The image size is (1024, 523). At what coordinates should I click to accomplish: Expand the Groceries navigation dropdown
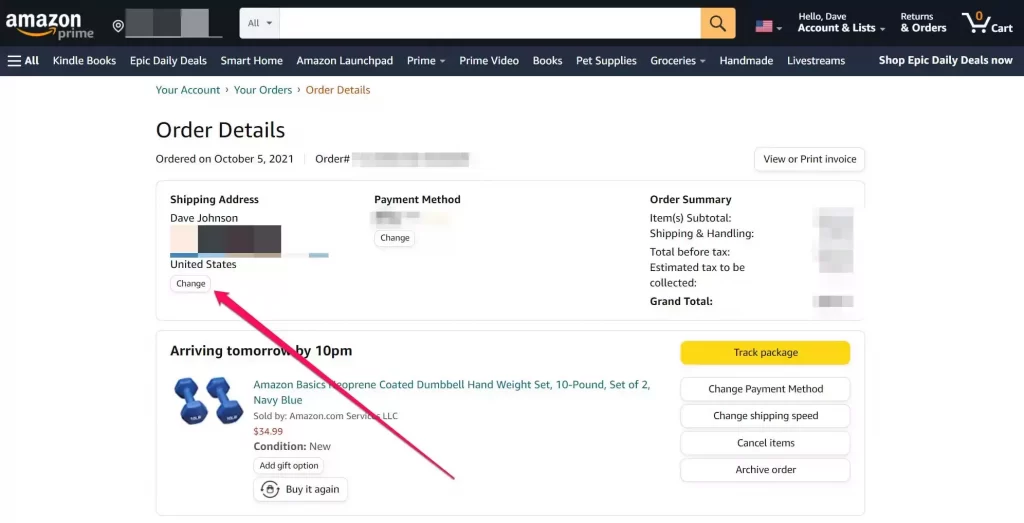pyautogui.click(x=678, y=61)
